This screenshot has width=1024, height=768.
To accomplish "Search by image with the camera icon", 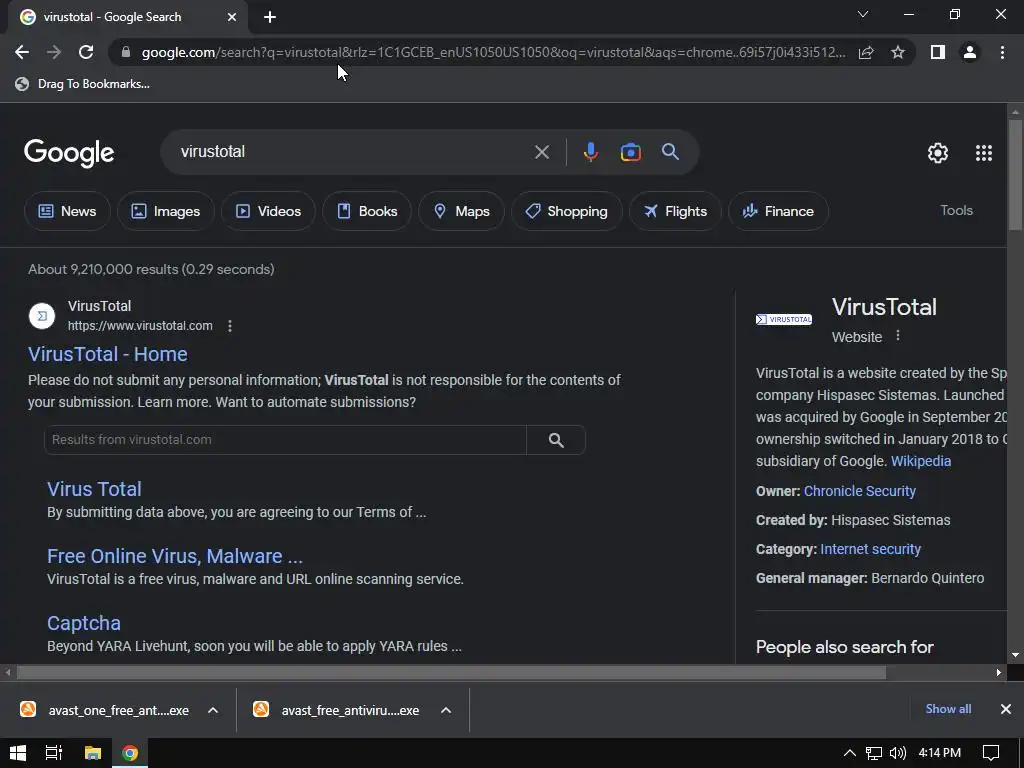I will click(x=631, y=152).
